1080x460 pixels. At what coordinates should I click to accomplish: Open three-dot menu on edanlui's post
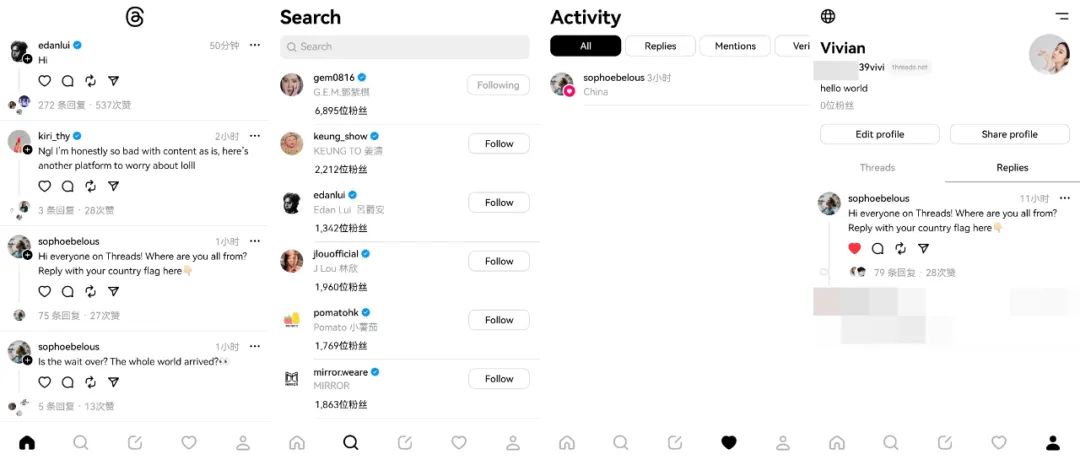(255, 45)
